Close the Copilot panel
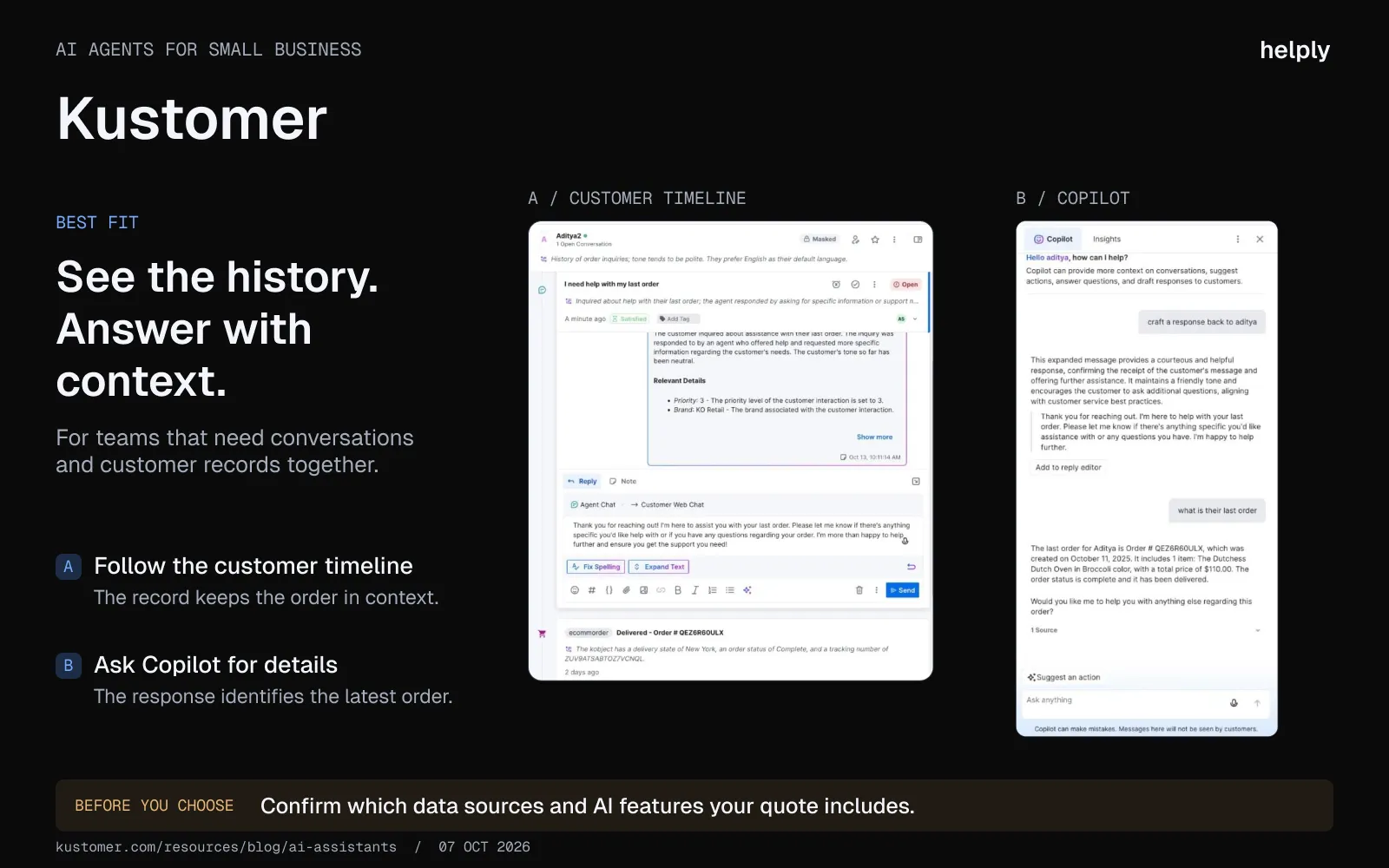The width and height of the screenshot is (1389, 868). click(1260, 240)
